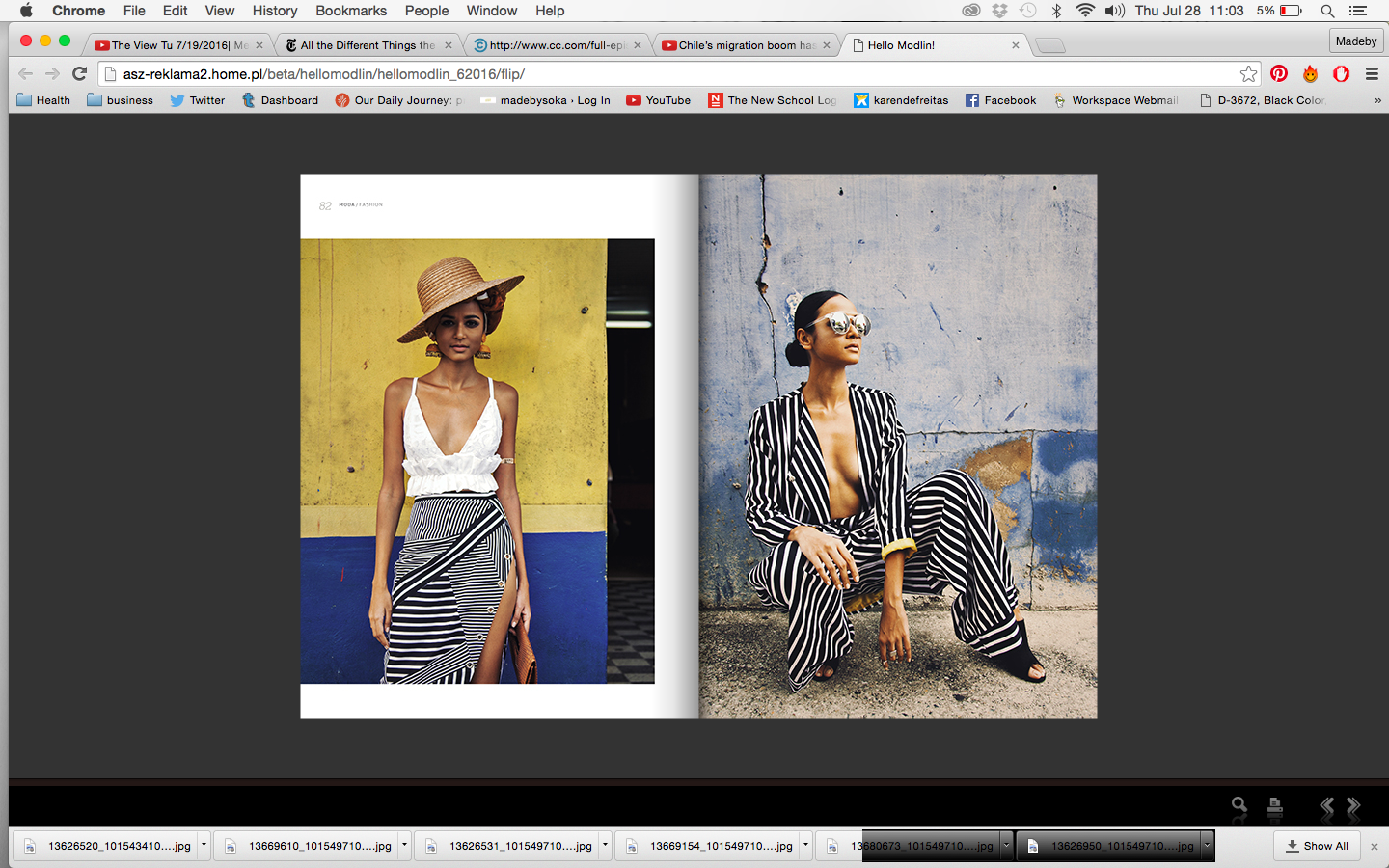Close the Chile's migration boom tab

click(827, 45)
